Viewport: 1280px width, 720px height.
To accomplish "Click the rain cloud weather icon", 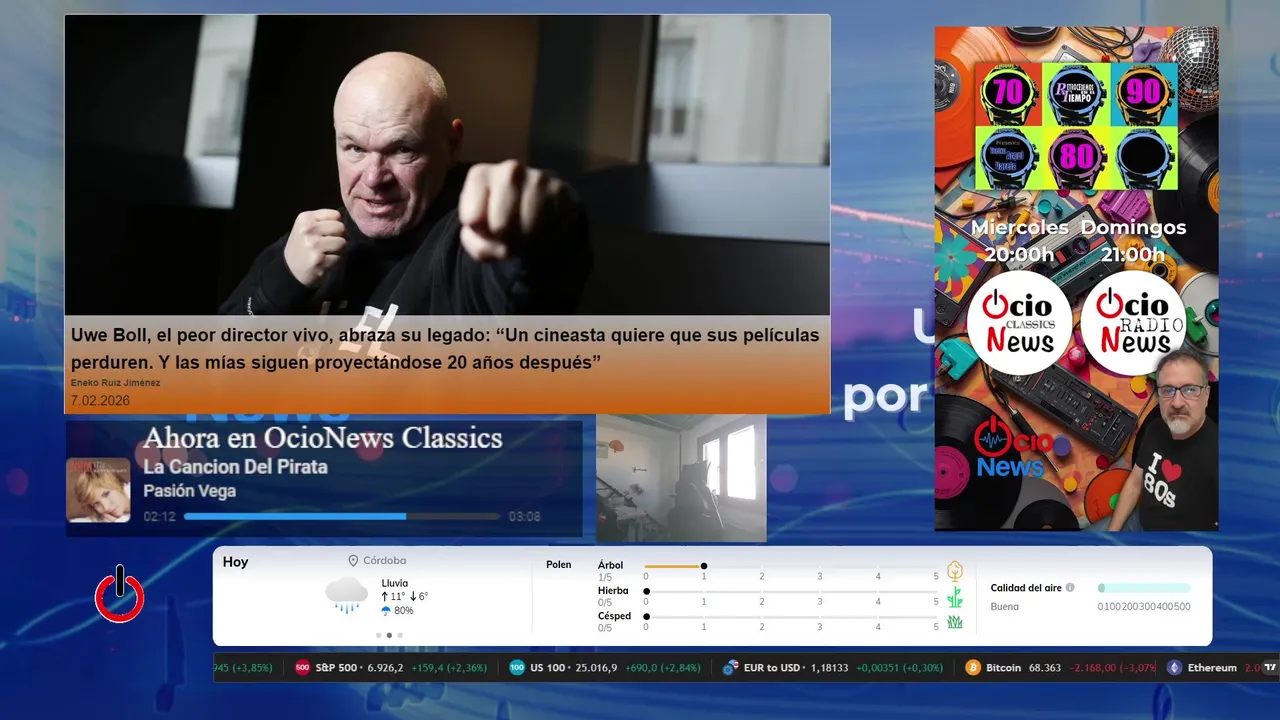I will 347,594.
